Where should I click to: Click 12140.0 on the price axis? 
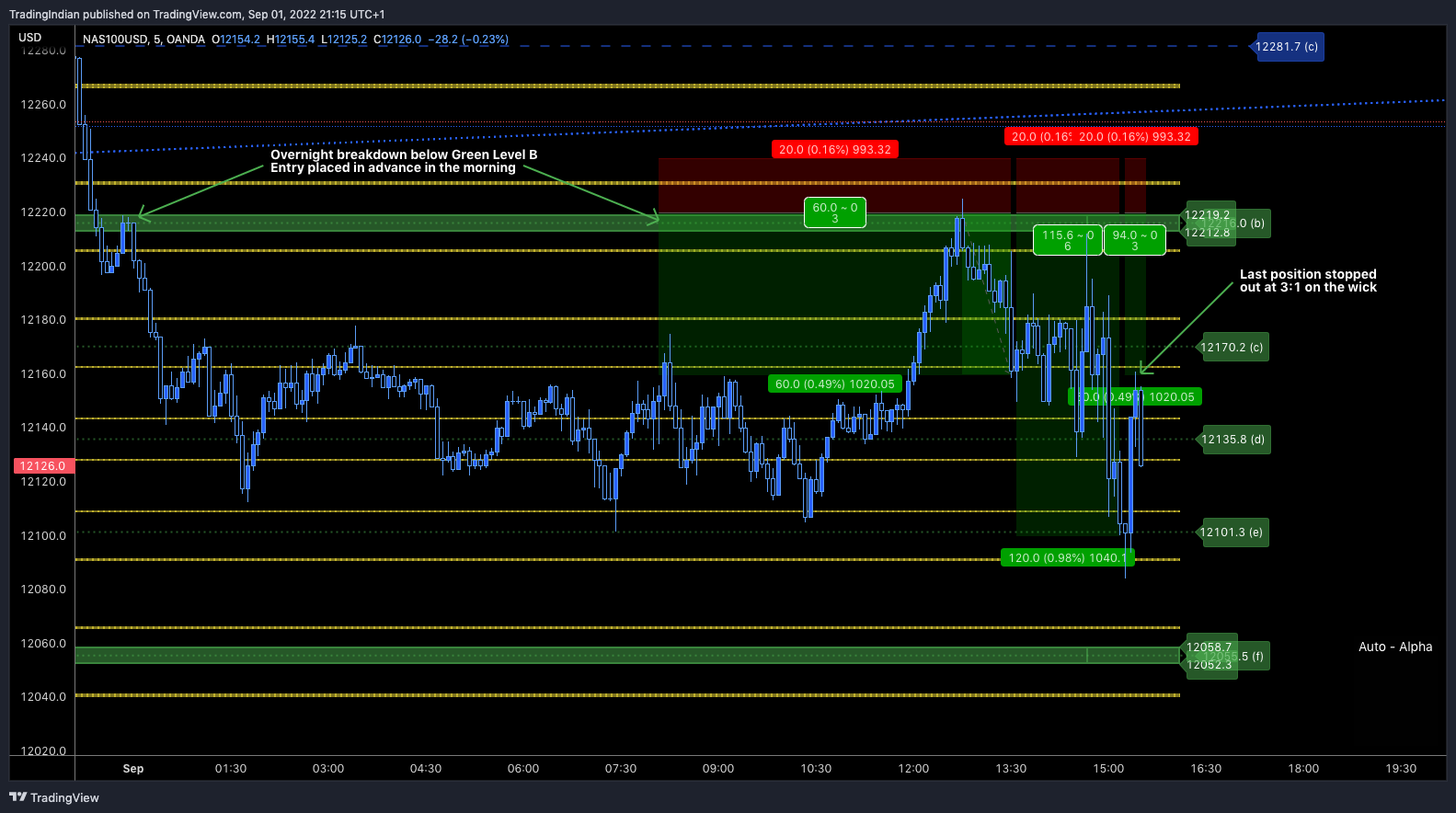[43, 428]
